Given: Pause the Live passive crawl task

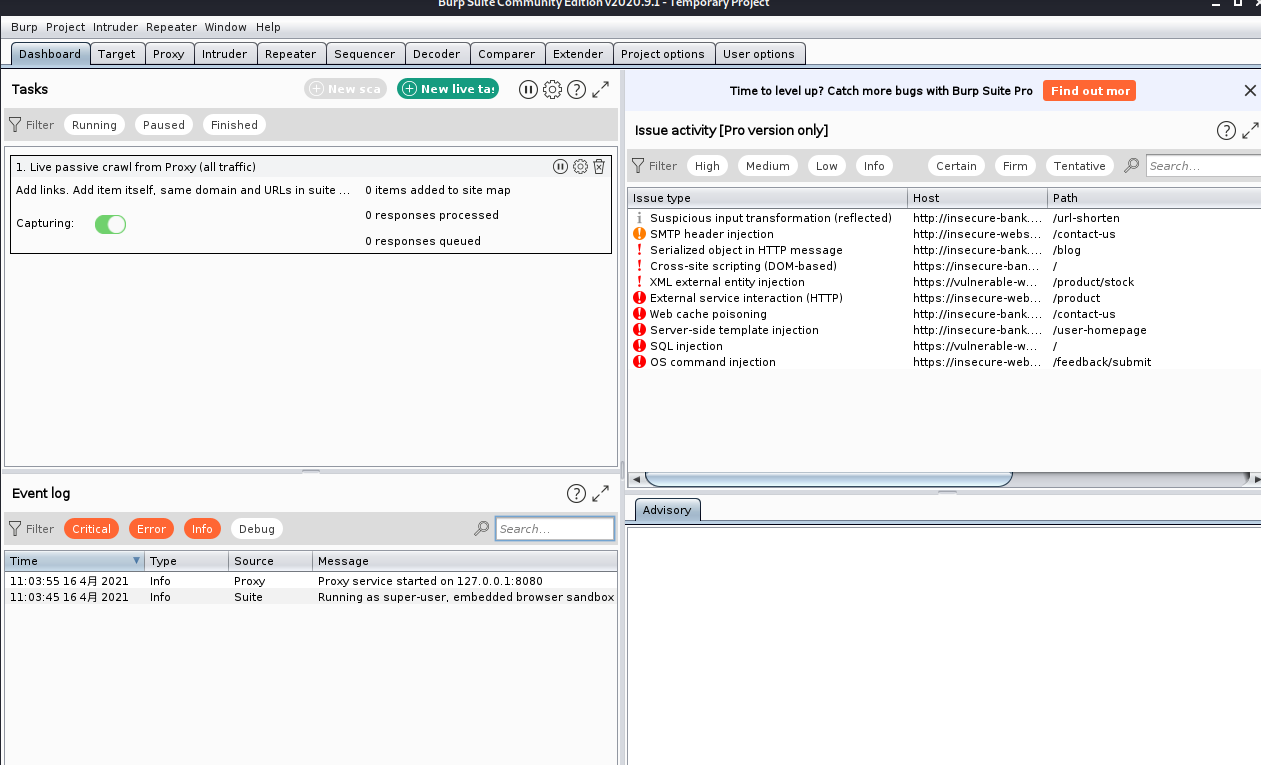Looking at the screenshot, I should click(x=560, y=167).
